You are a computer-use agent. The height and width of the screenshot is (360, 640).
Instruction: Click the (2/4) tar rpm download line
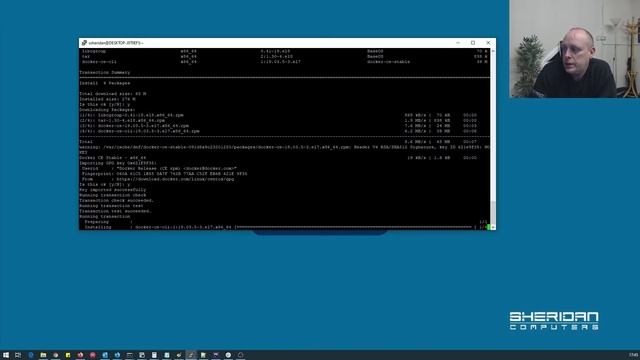tap(278, 120)
